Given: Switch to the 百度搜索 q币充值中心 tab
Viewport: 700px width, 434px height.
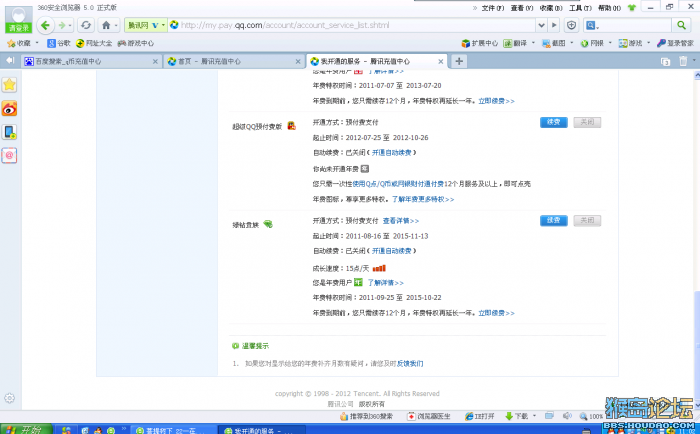Looking at the screenshot, I should coord(91,61).
